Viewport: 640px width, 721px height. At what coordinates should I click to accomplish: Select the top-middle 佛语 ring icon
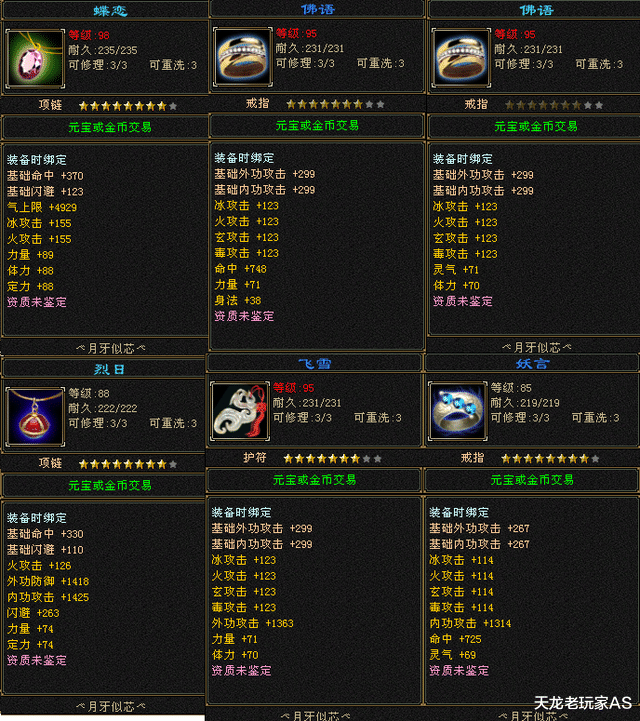coord(243,57)
